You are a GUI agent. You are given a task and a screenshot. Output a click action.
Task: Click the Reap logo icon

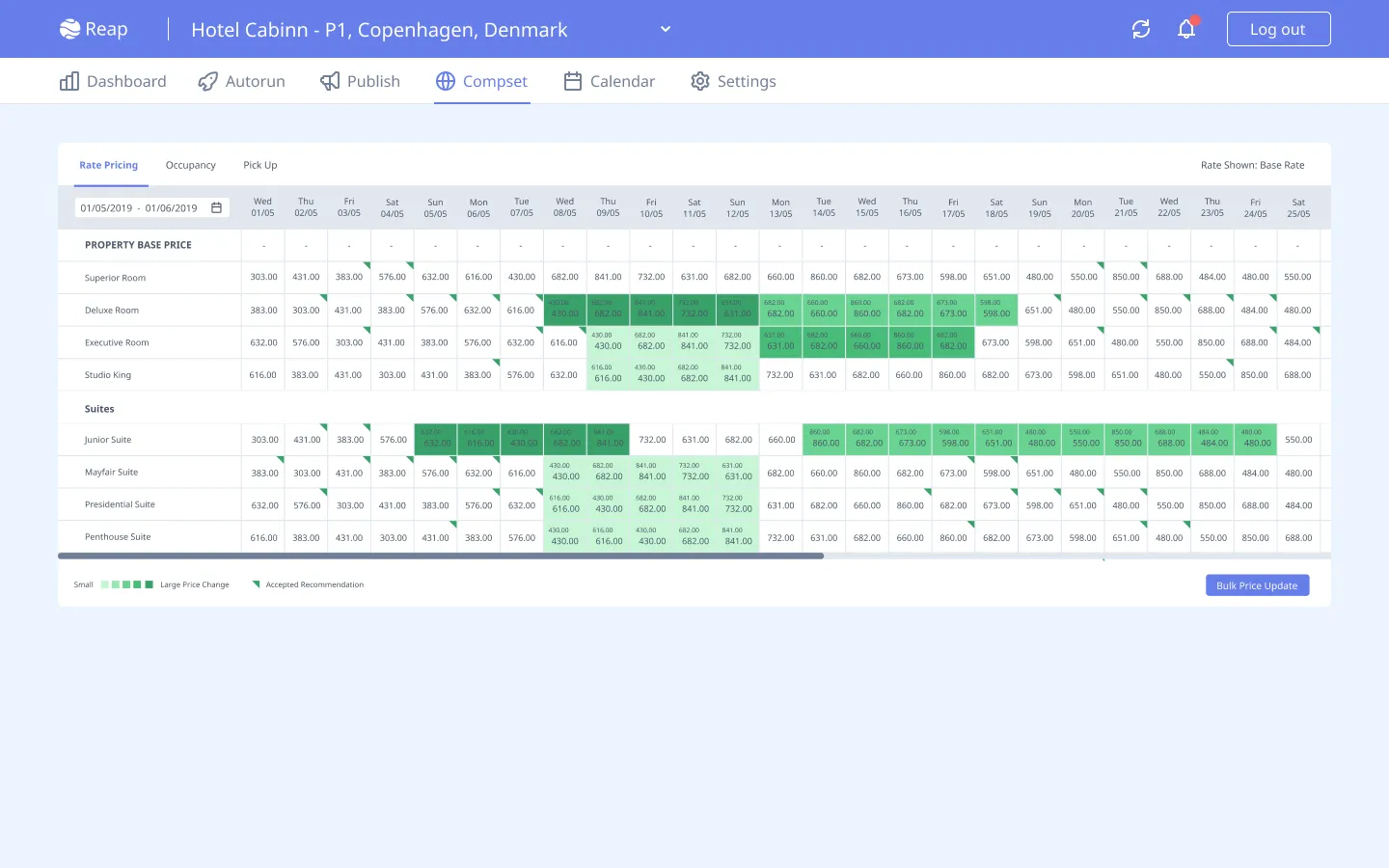(x=69, y=29)
